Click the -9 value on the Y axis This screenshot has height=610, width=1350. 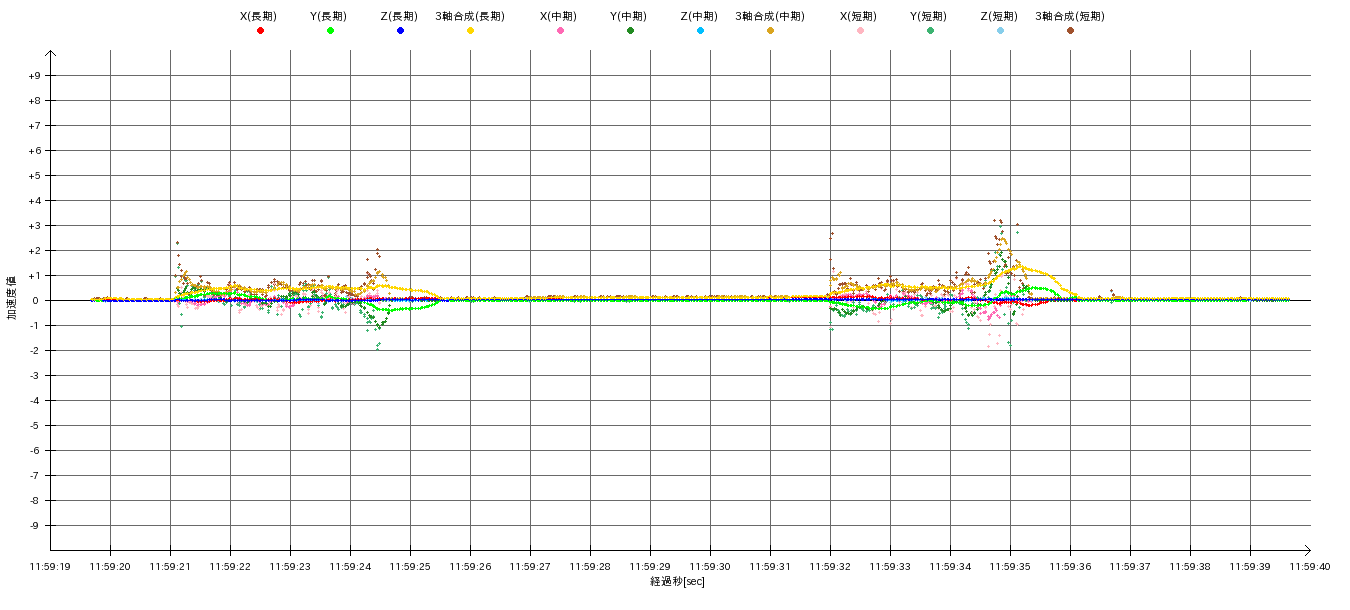point(34,526)
